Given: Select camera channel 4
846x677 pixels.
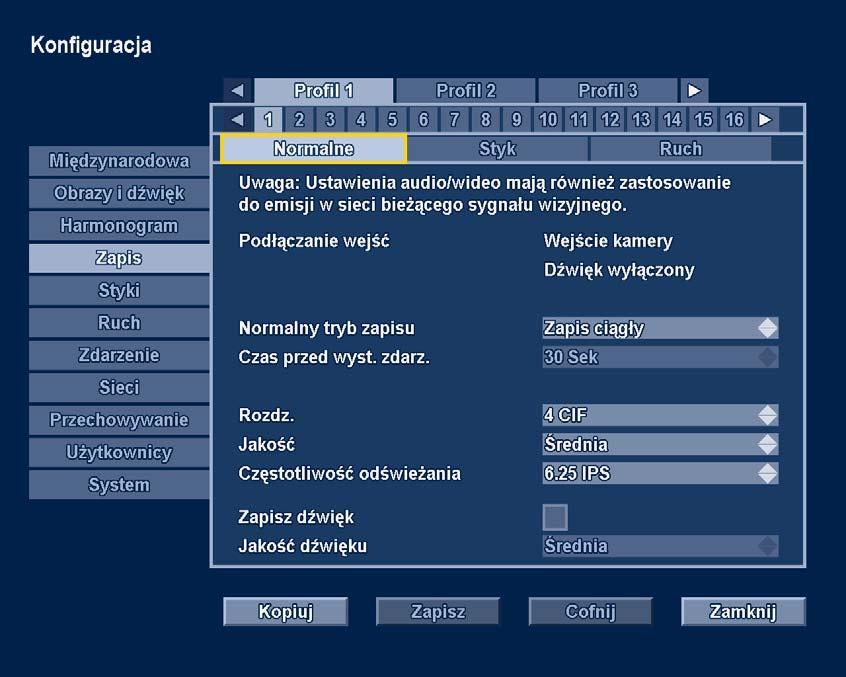Looking at the screenshot, I should [x=361, y=120].
